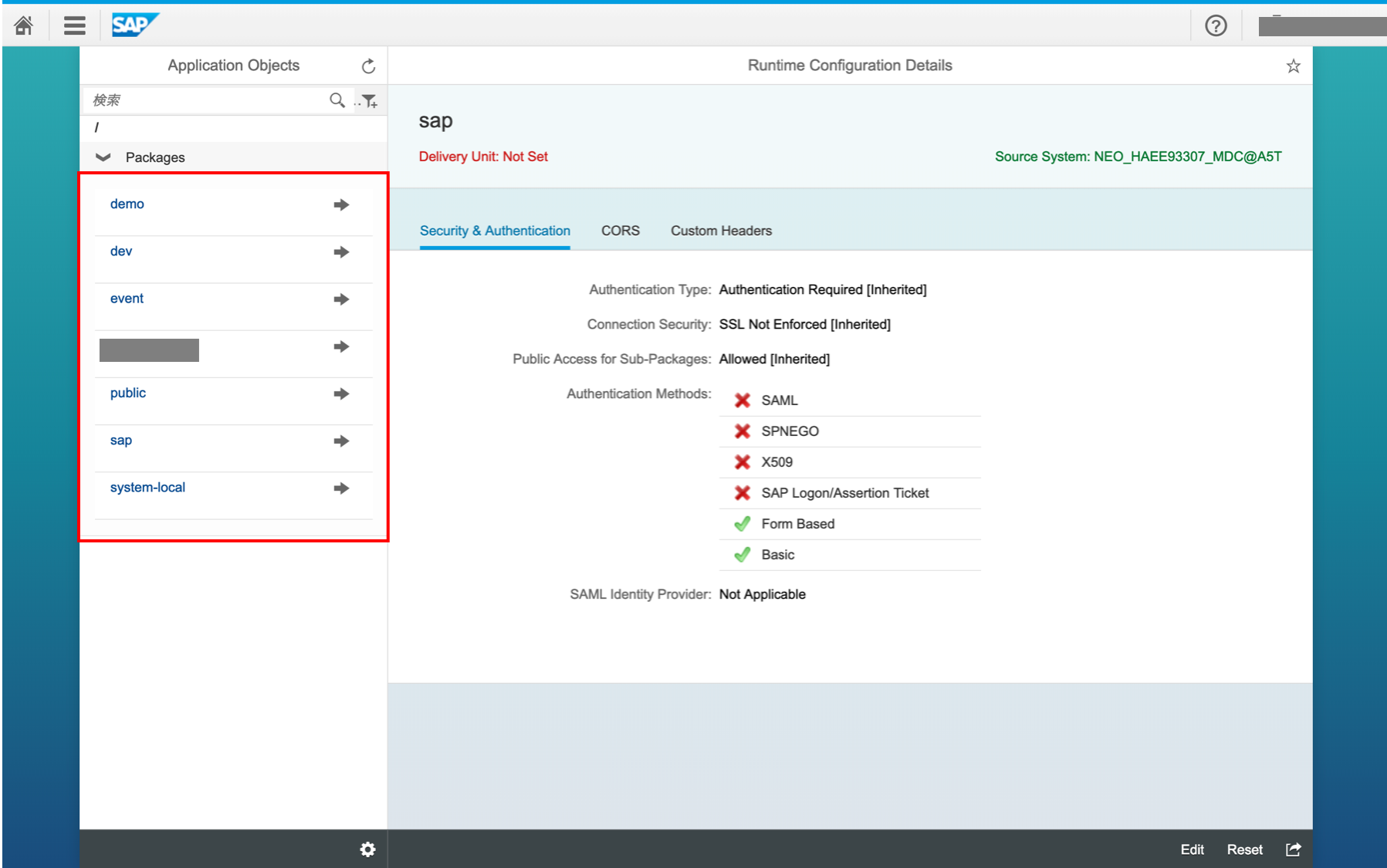Open the hamburger navigation menu
Viewport: 1387px width, 868px height.
point(74,25)
